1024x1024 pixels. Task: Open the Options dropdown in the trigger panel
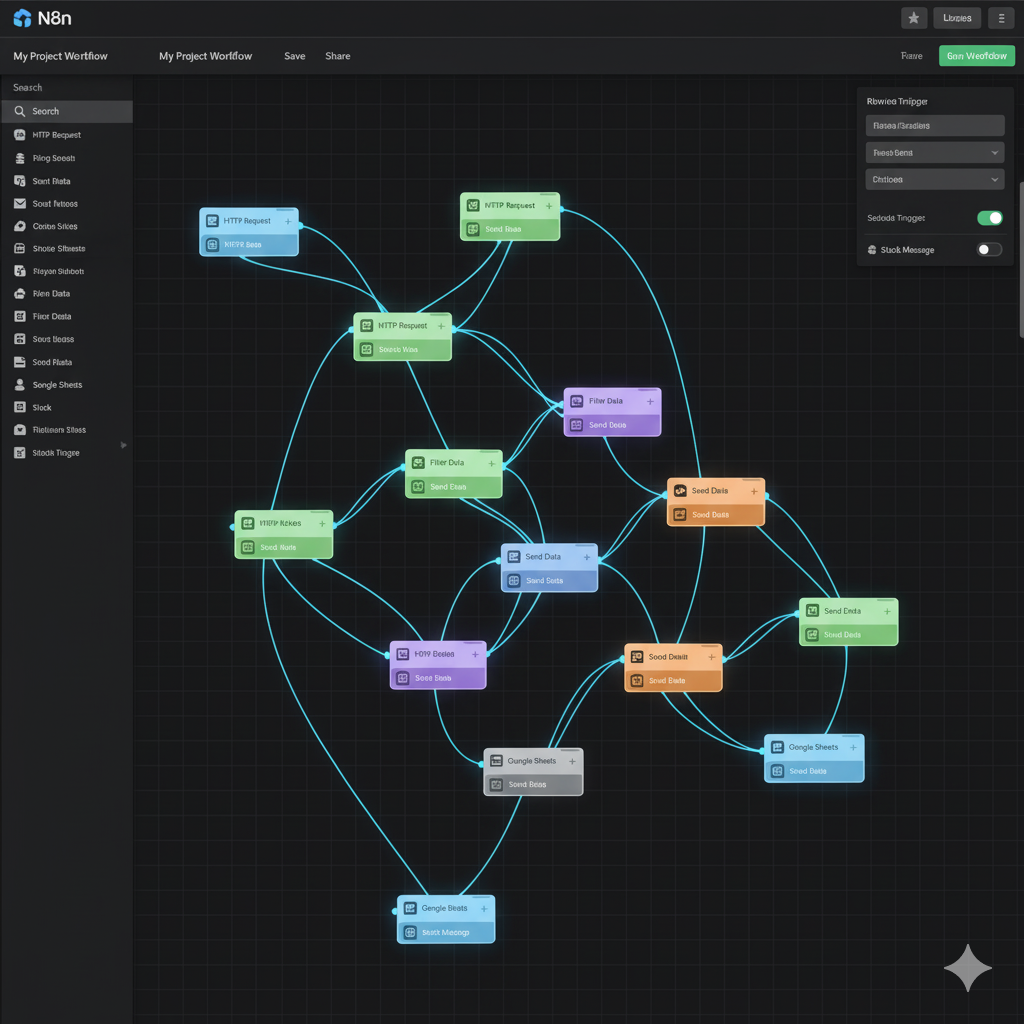[x=934, y=179]
